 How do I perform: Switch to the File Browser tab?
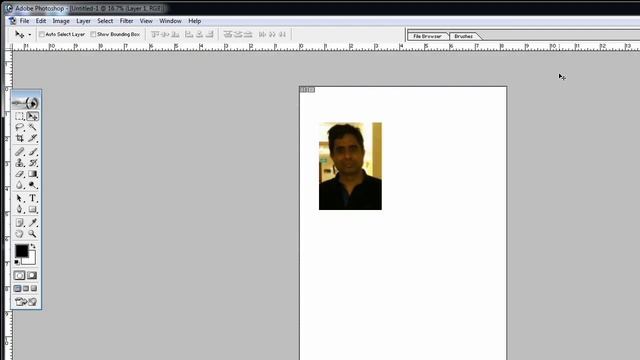[x=427, y=36]
